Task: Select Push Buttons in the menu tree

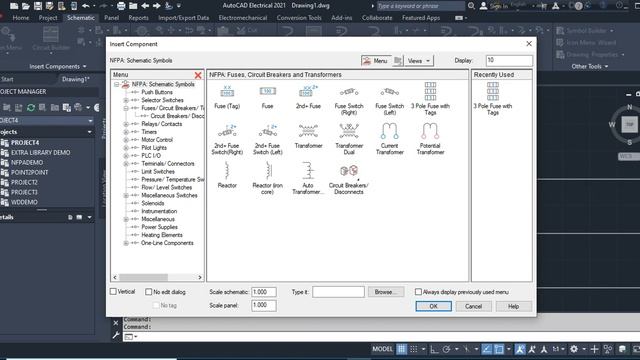Action: (x=157, y=92)
